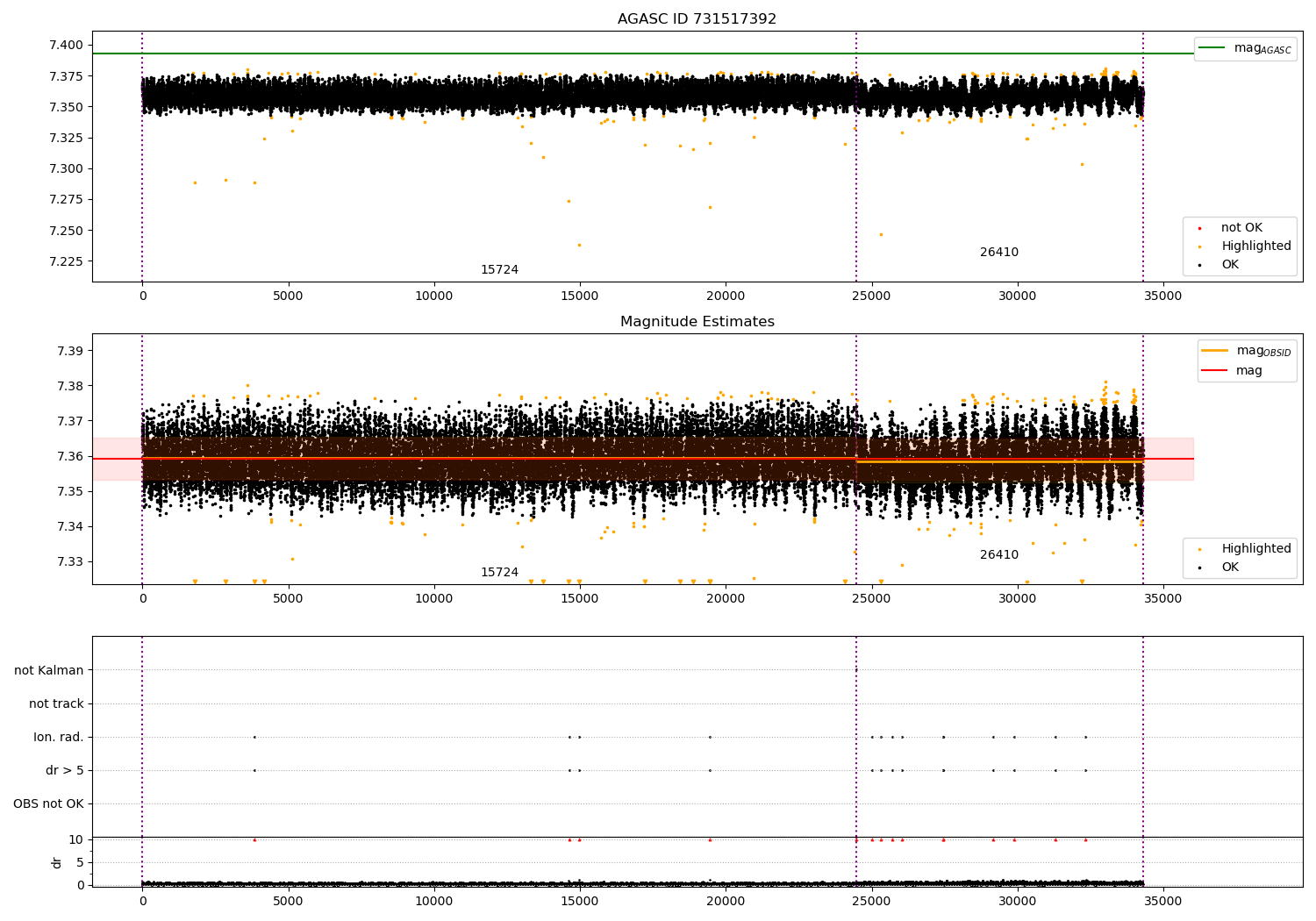
Task: Click "15724" annotation in the top plot
Action: pyautogui.click(x=499, y=270)
